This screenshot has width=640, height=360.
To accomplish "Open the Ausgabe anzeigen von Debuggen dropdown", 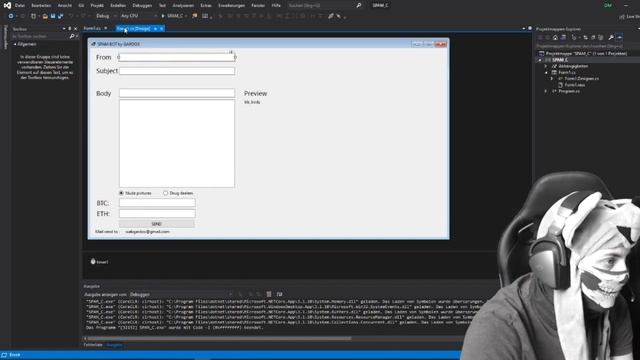I will point(181,294).
